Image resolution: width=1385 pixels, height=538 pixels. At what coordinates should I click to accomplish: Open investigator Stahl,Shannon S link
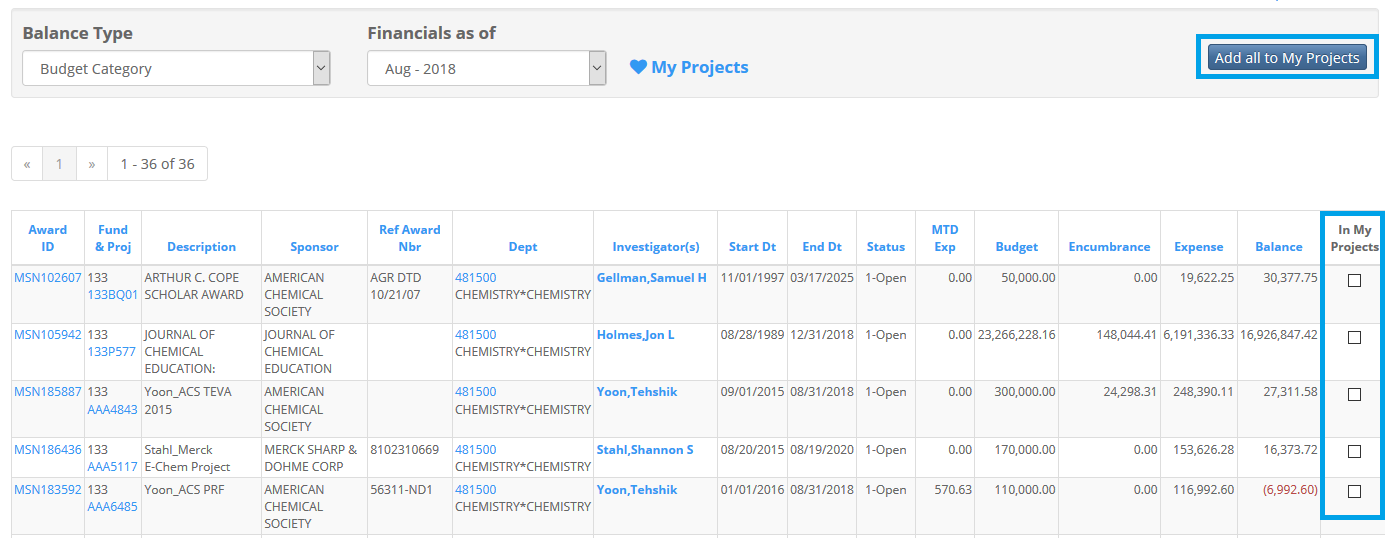tap(645, 450)
